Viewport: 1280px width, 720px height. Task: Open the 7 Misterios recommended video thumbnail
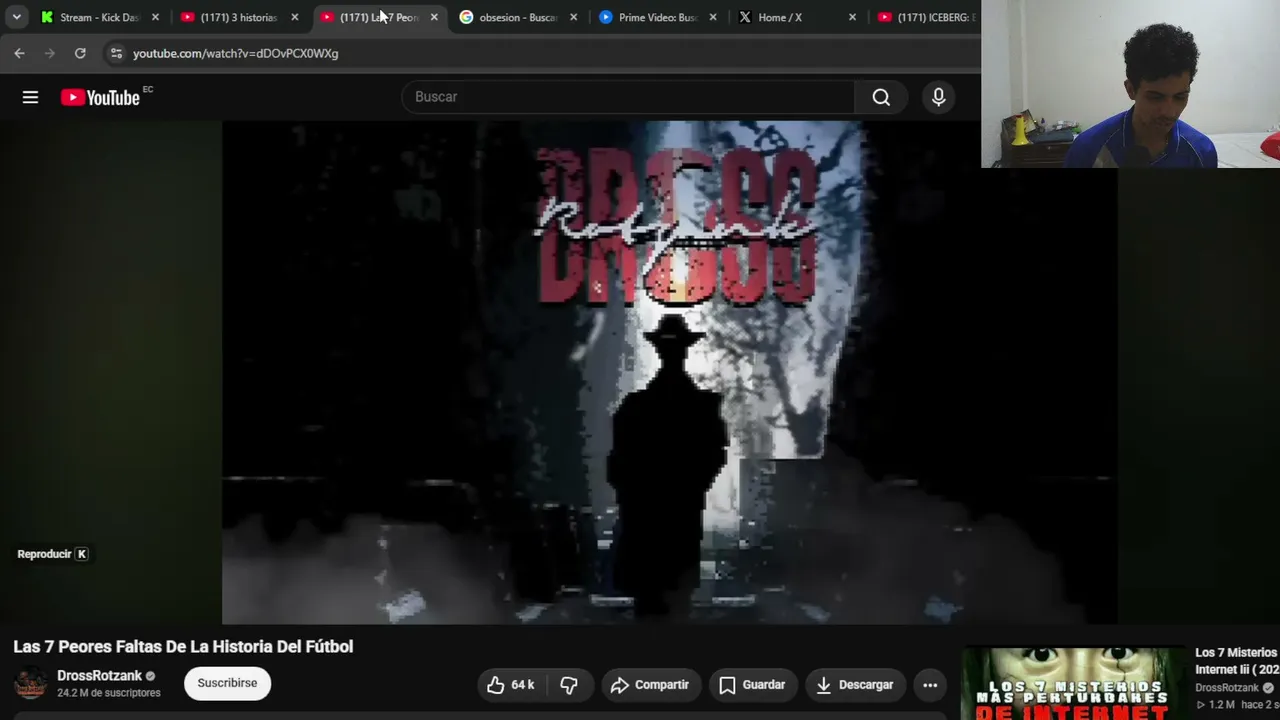(1073, 684)
